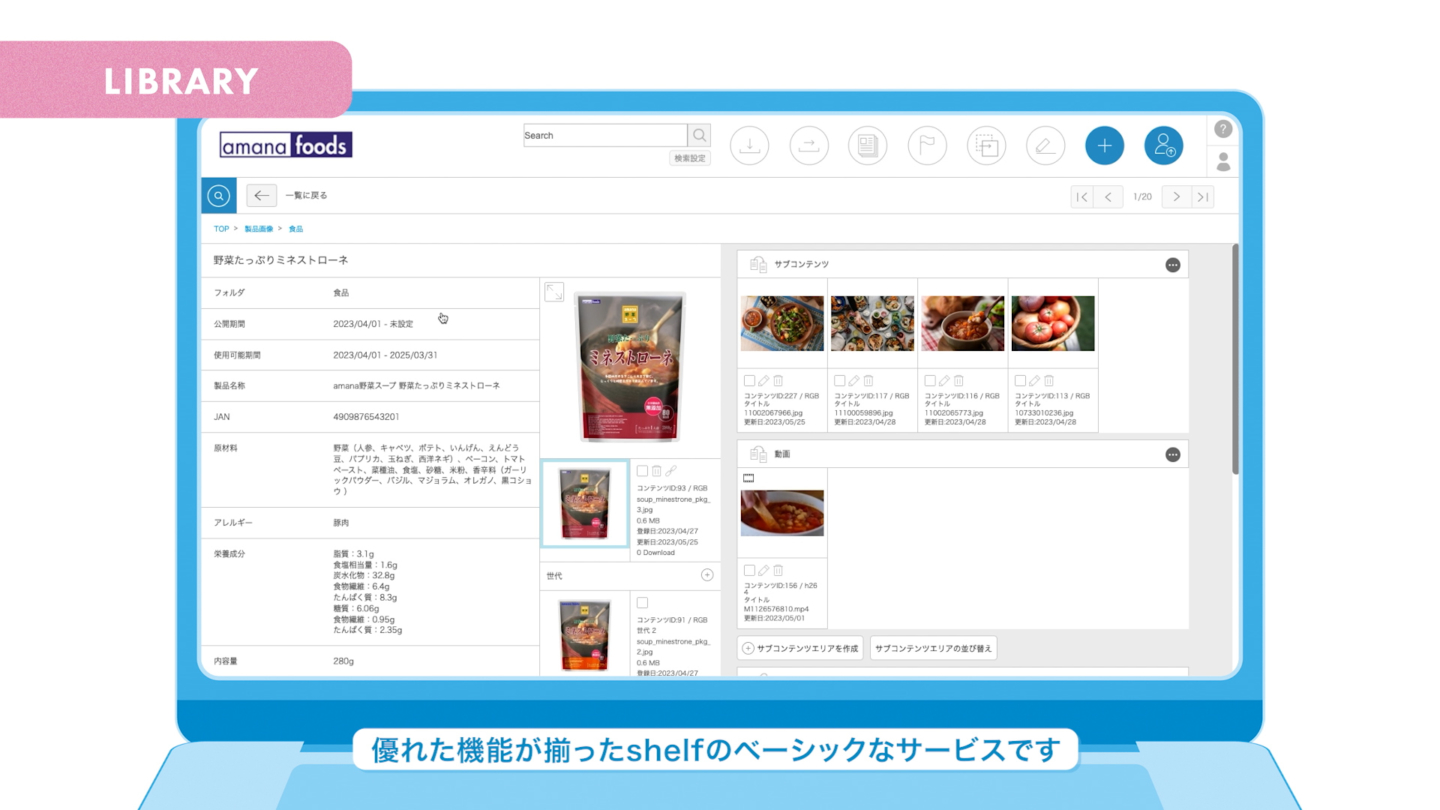Image resolution: width=1440 pixels, height=810 pixels.
Task: Click the pencil edit icon in toolbar
Action: click(x=1045, y=146)
